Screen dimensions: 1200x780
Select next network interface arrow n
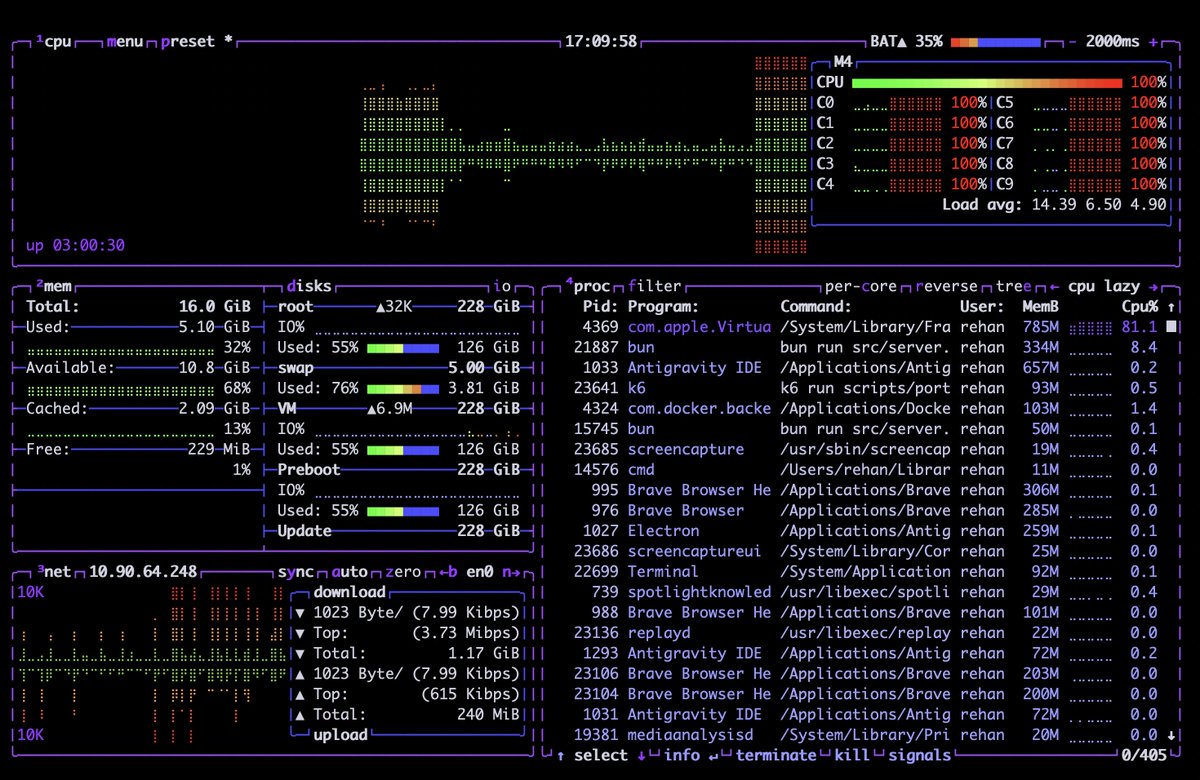pyautogui.click(x=512, y=572)
